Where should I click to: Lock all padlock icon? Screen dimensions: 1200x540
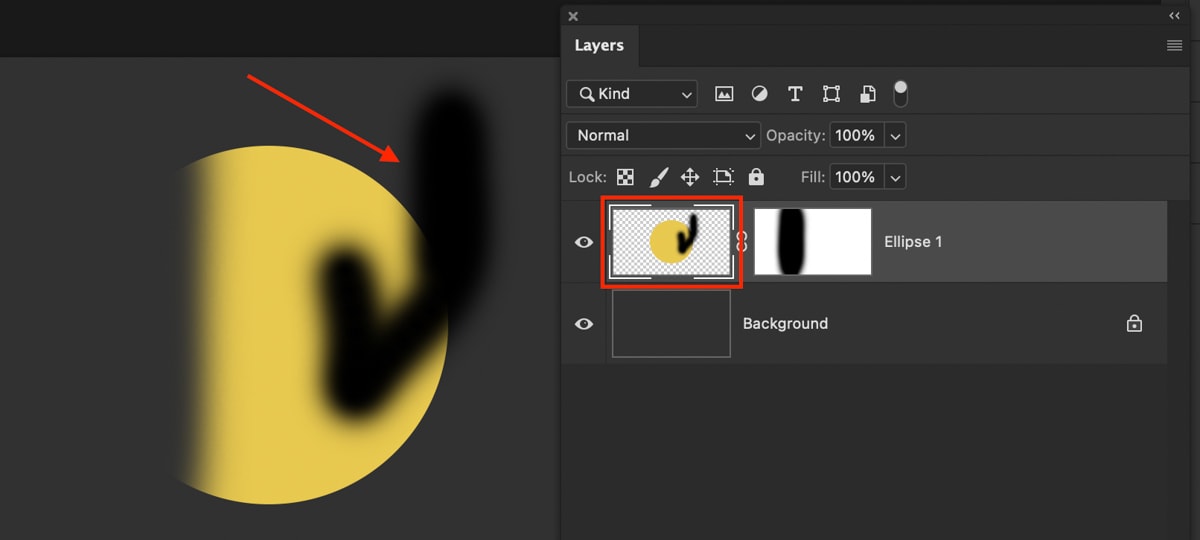[x=756, y=177]
